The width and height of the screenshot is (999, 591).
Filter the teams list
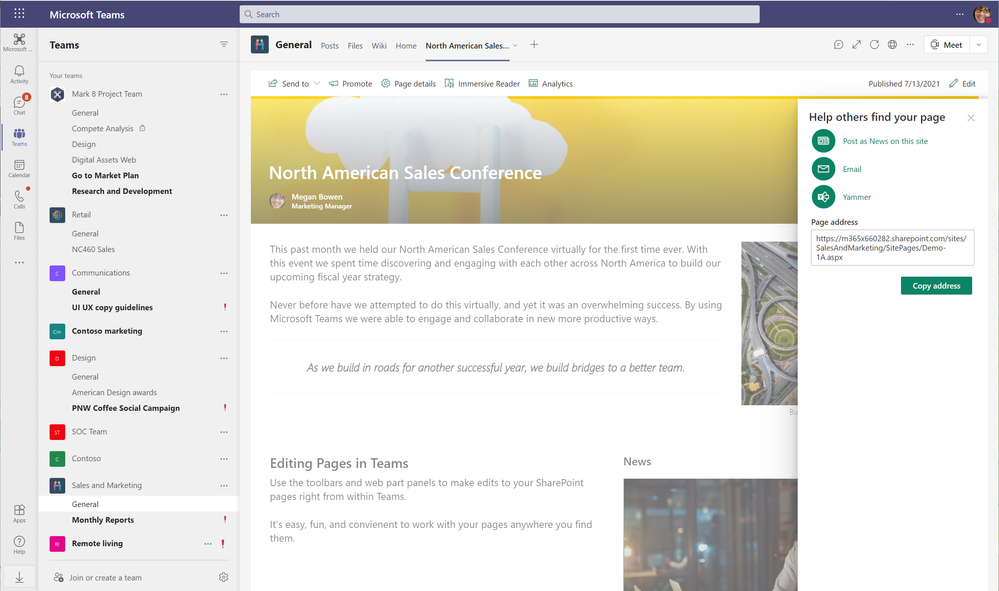coord(224,45)
